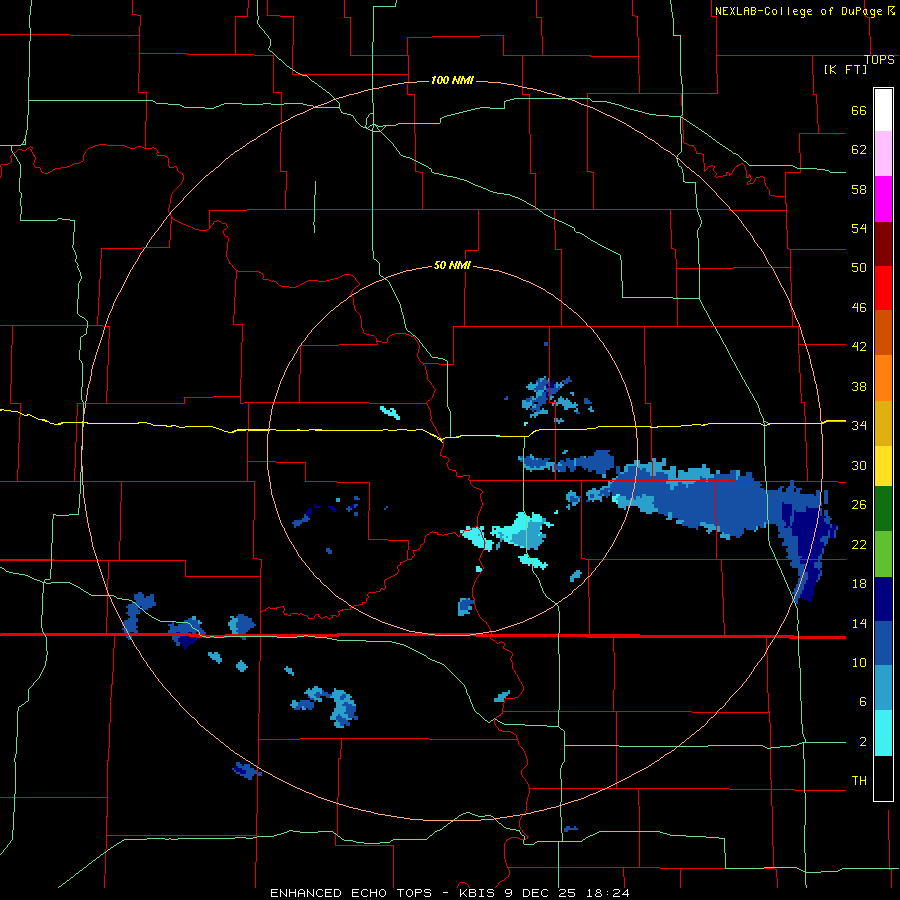Click the legend value 42
The image size is (900, 900).
(859, 347)
